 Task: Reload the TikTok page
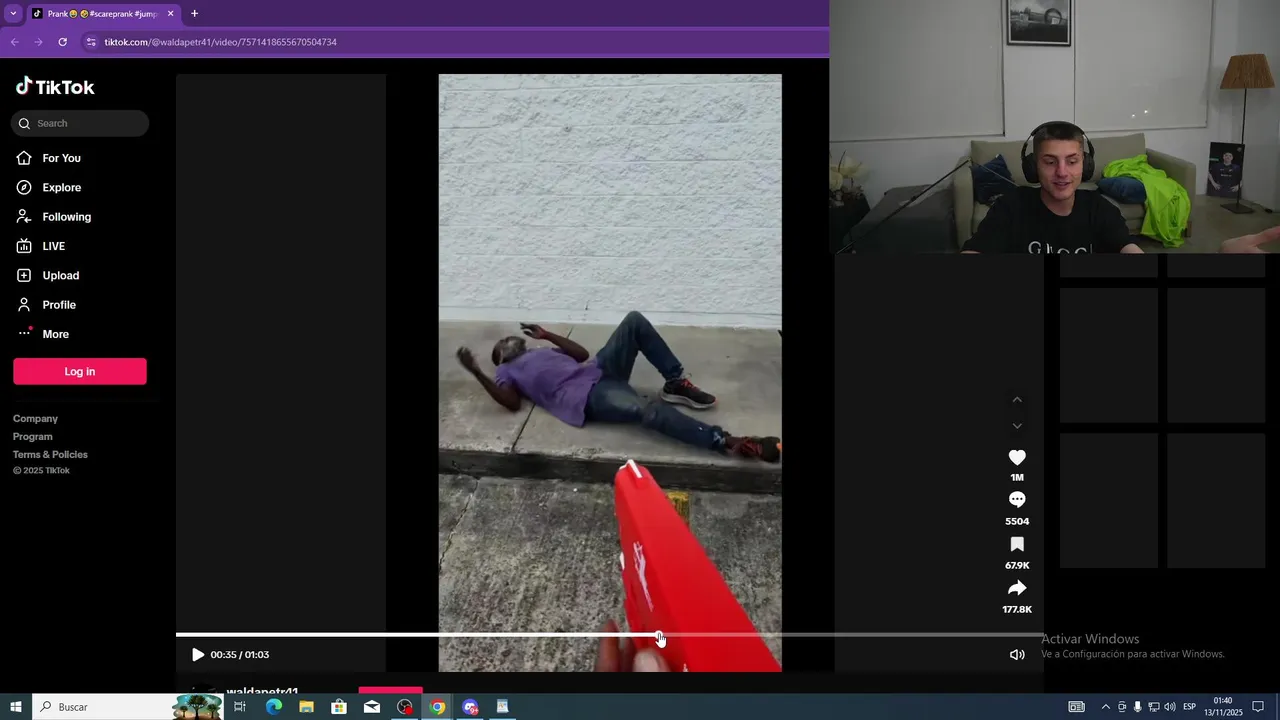[62, 42]
